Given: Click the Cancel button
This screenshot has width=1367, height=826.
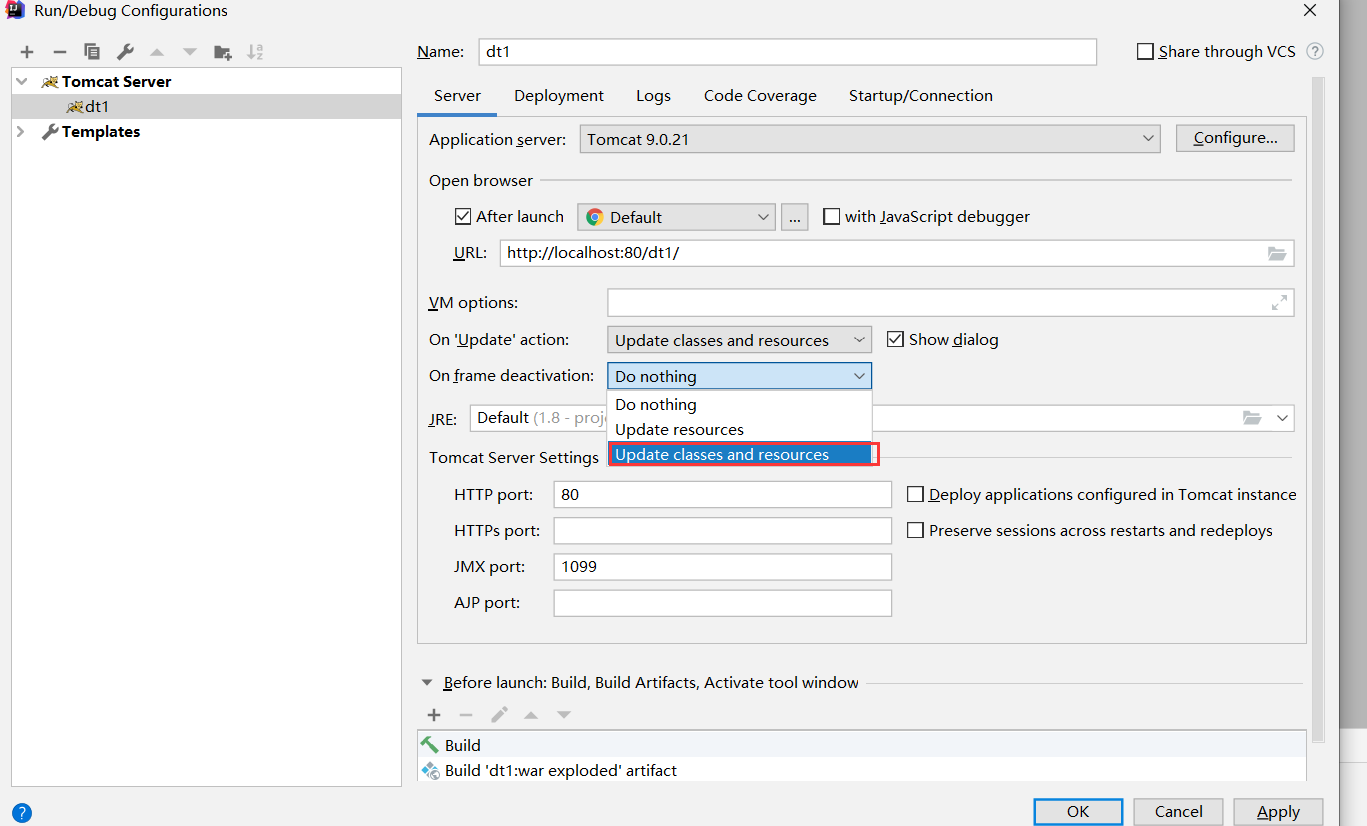Looking at the screenshot, I should (1179, 812).
